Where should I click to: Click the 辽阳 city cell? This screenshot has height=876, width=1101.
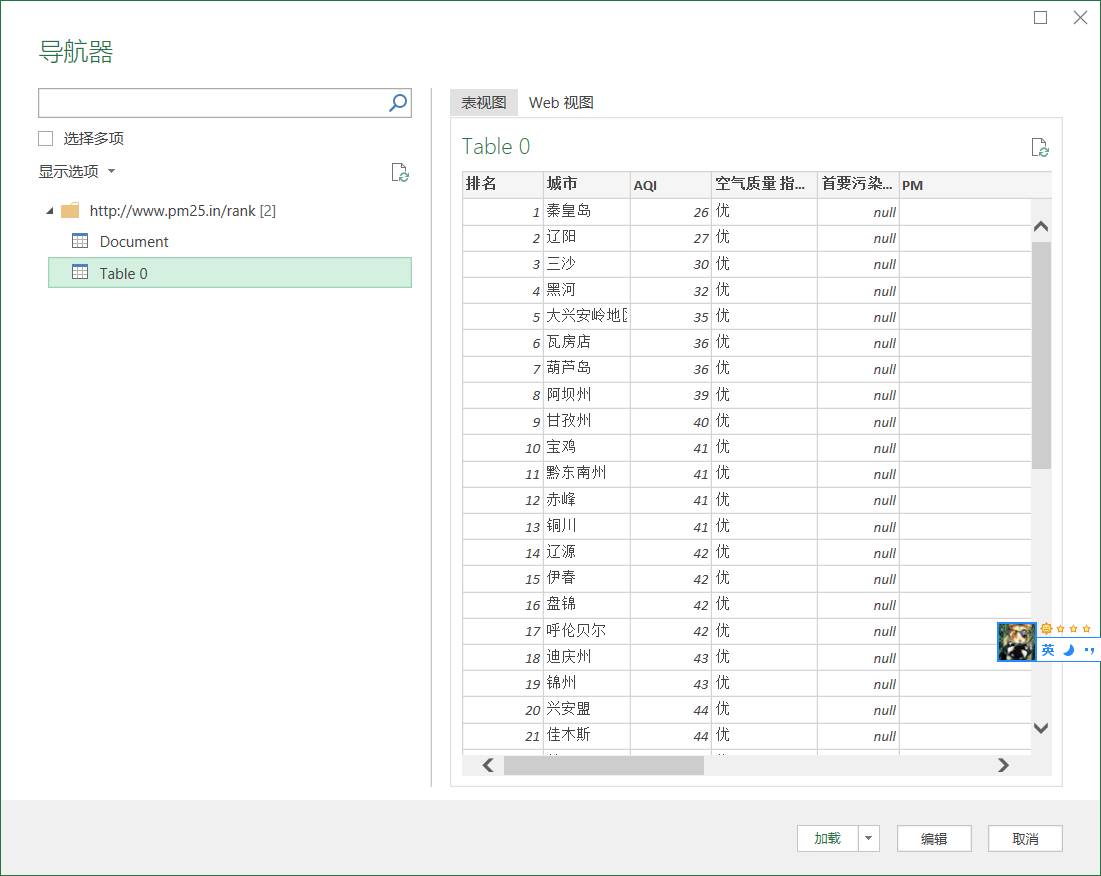(x=586, y=237)
